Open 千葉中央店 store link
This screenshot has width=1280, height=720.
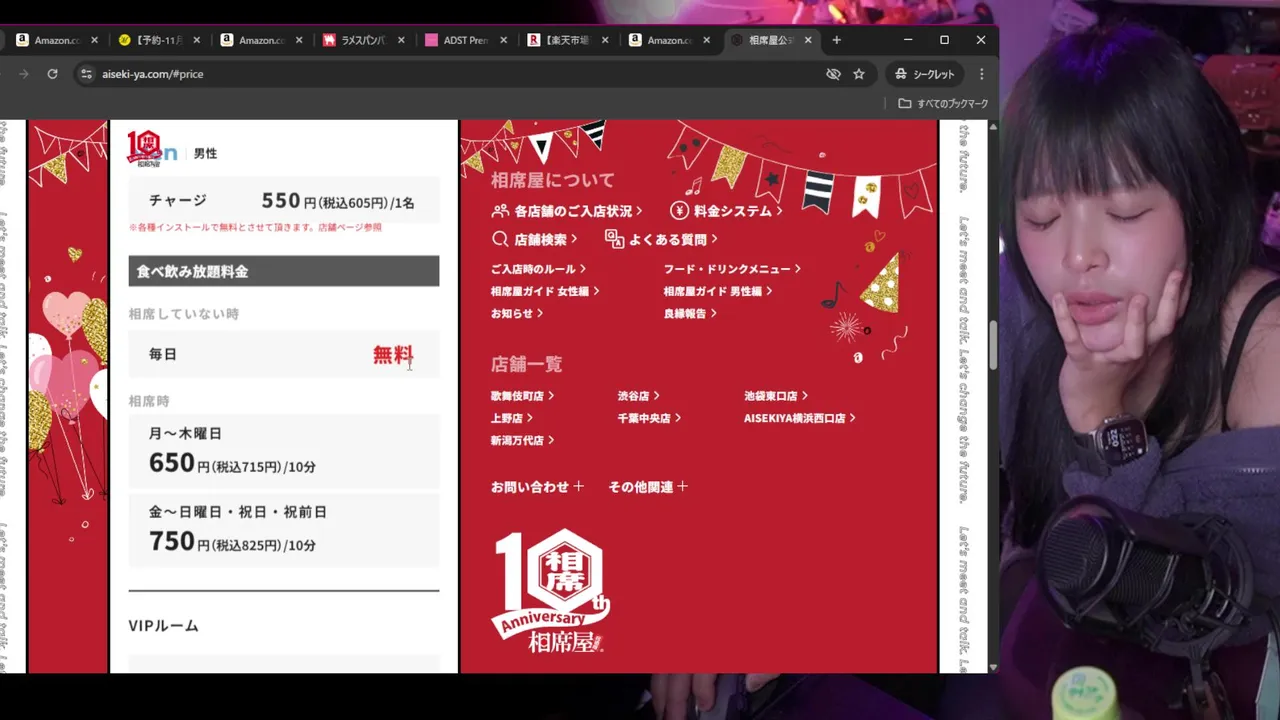[x=649, y=418]
